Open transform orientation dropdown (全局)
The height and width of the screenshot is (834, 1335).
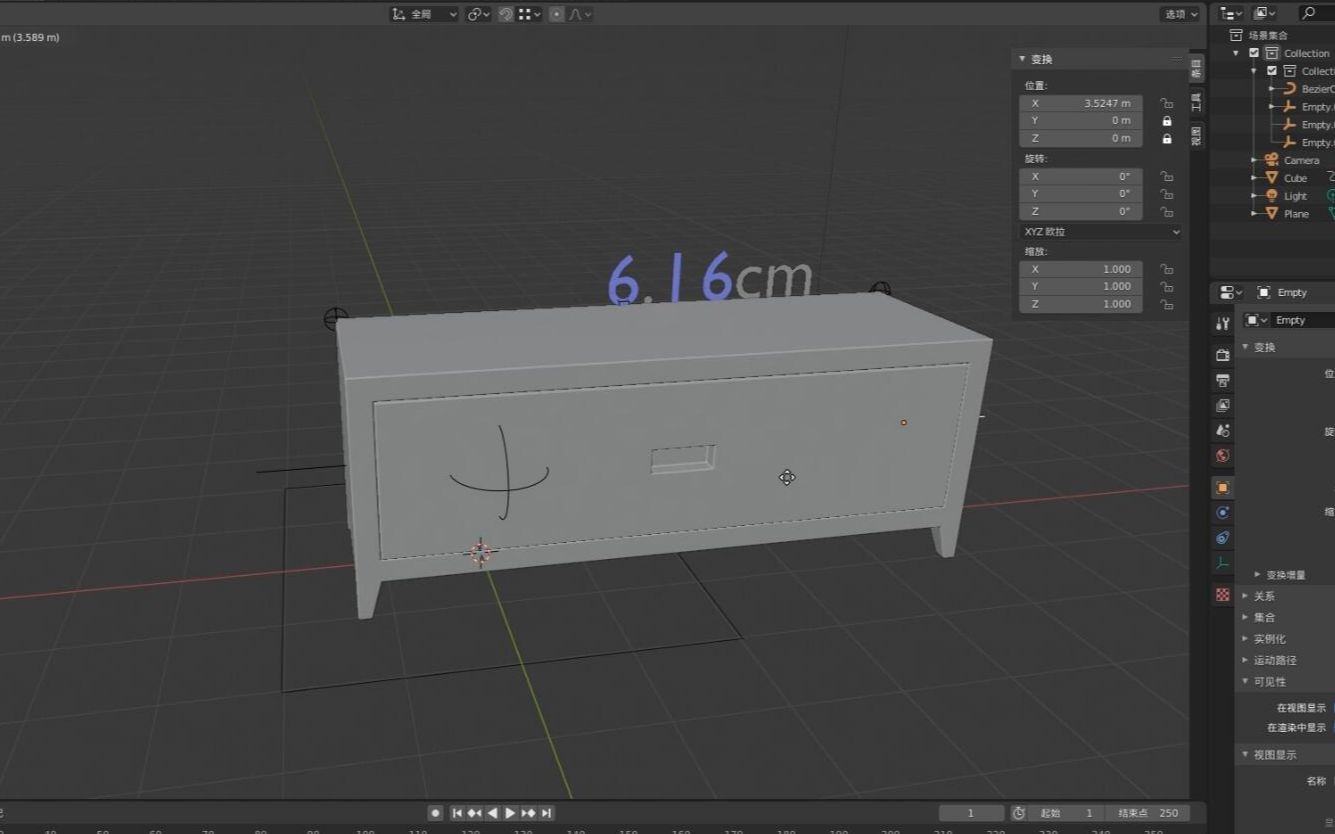(425, 14)
